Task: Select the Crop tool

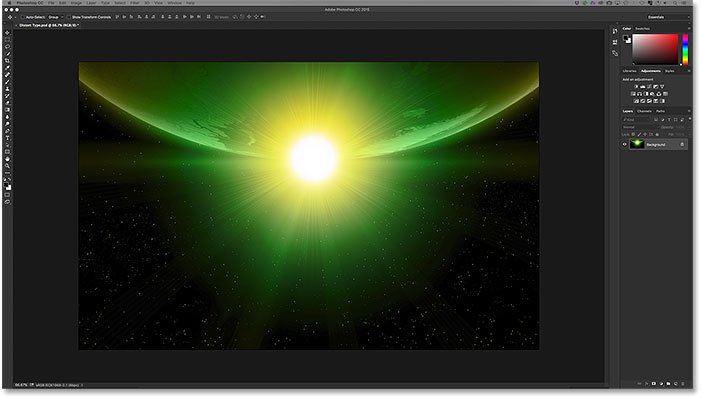Action: pyautogui.click(x=8, y=60)
